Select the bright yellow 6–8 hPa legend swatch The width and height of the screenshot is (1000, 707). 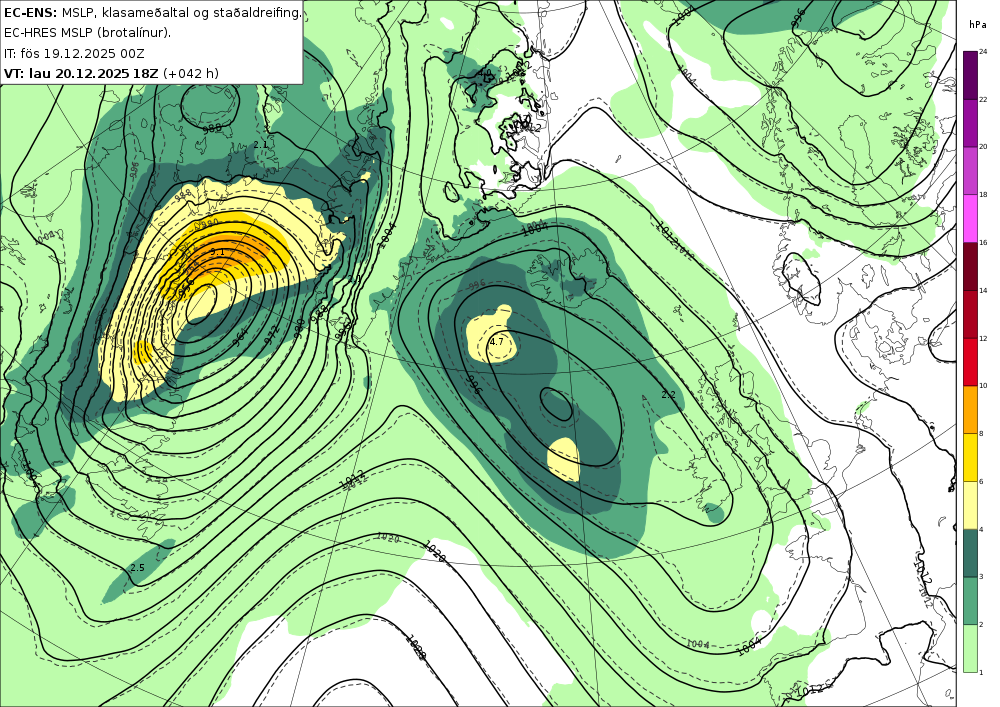971,457
